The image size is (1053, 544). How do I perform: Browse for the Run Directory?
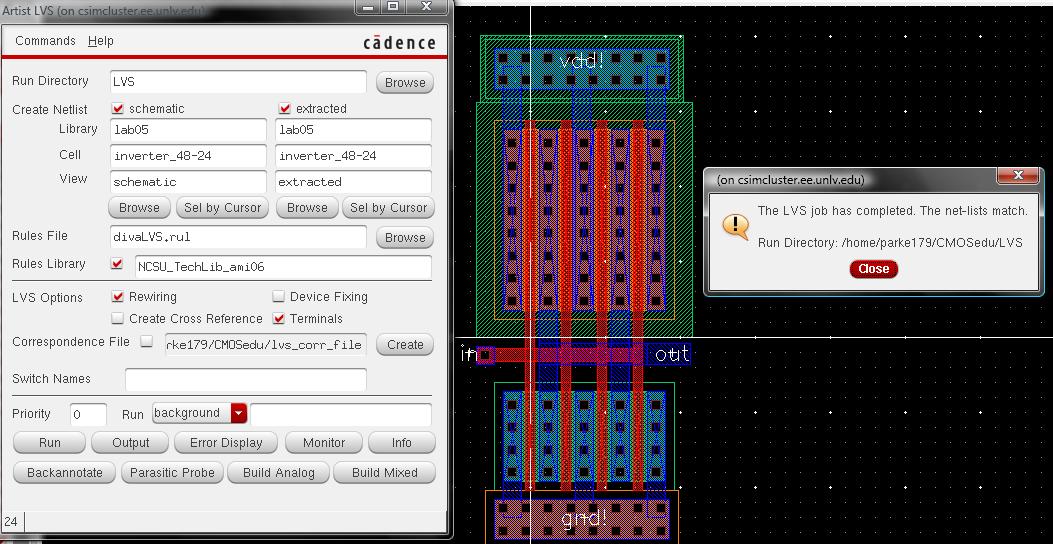[x=405, y=83]
